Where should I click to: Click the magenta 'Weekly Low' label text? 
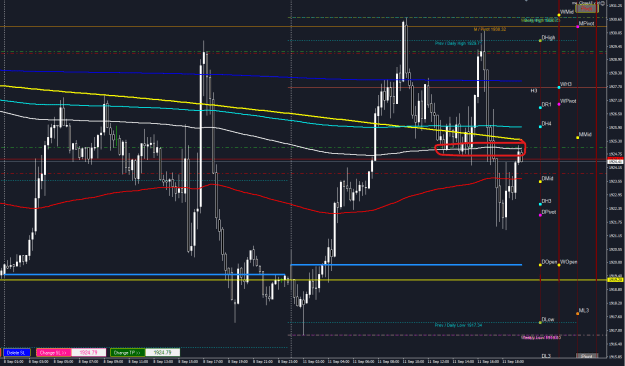[541, 337]
